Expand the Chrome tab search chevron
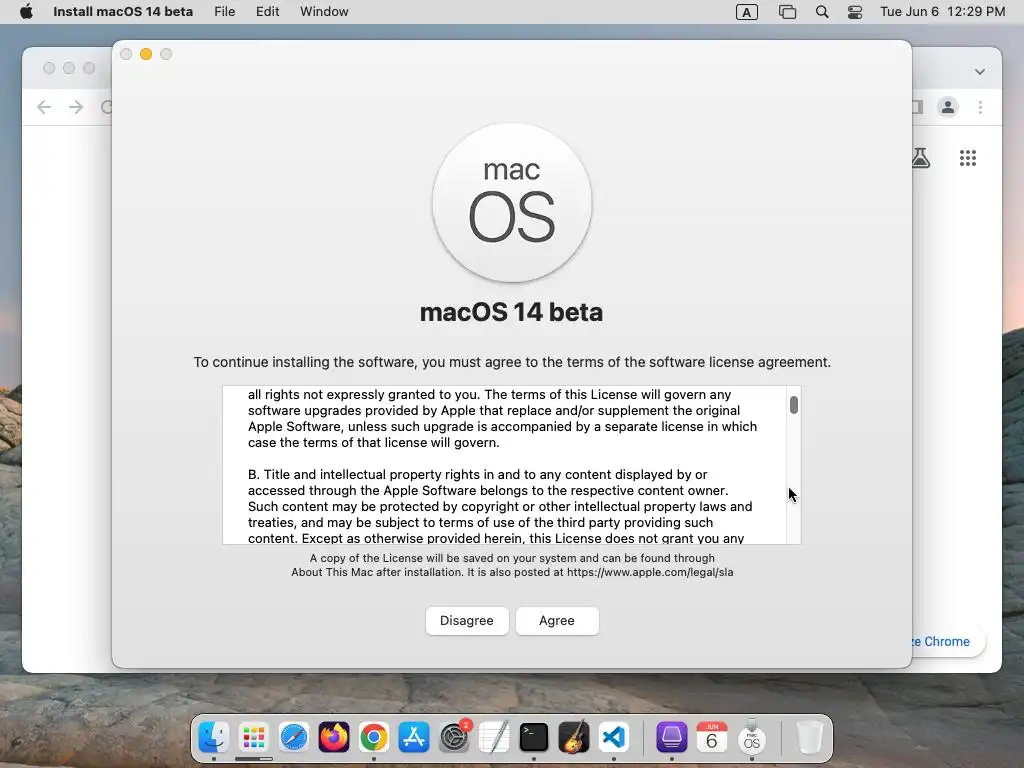The image size is (1024, 768). [980, 72]
